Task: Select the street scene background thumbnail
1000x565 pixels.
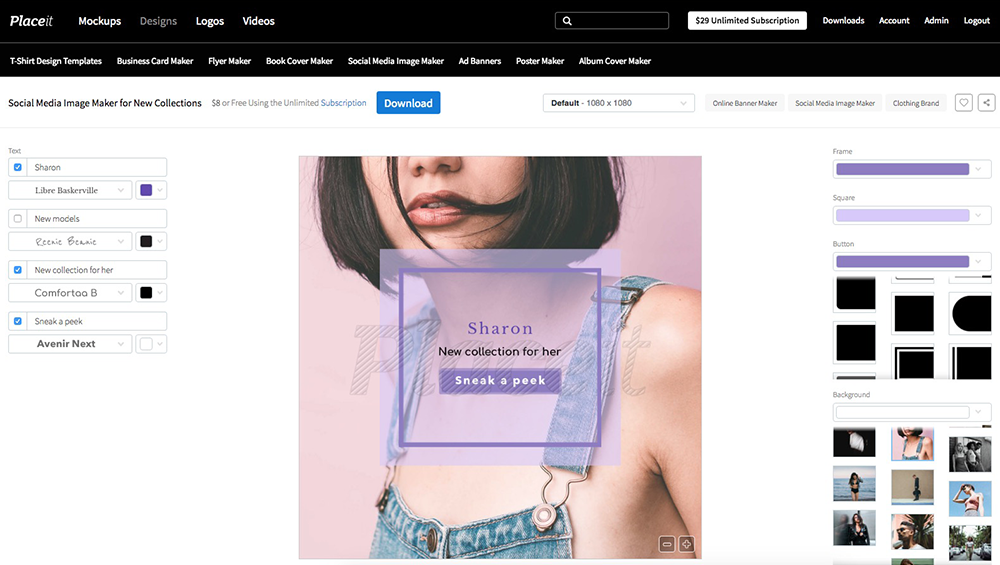Action: (970, 543)
